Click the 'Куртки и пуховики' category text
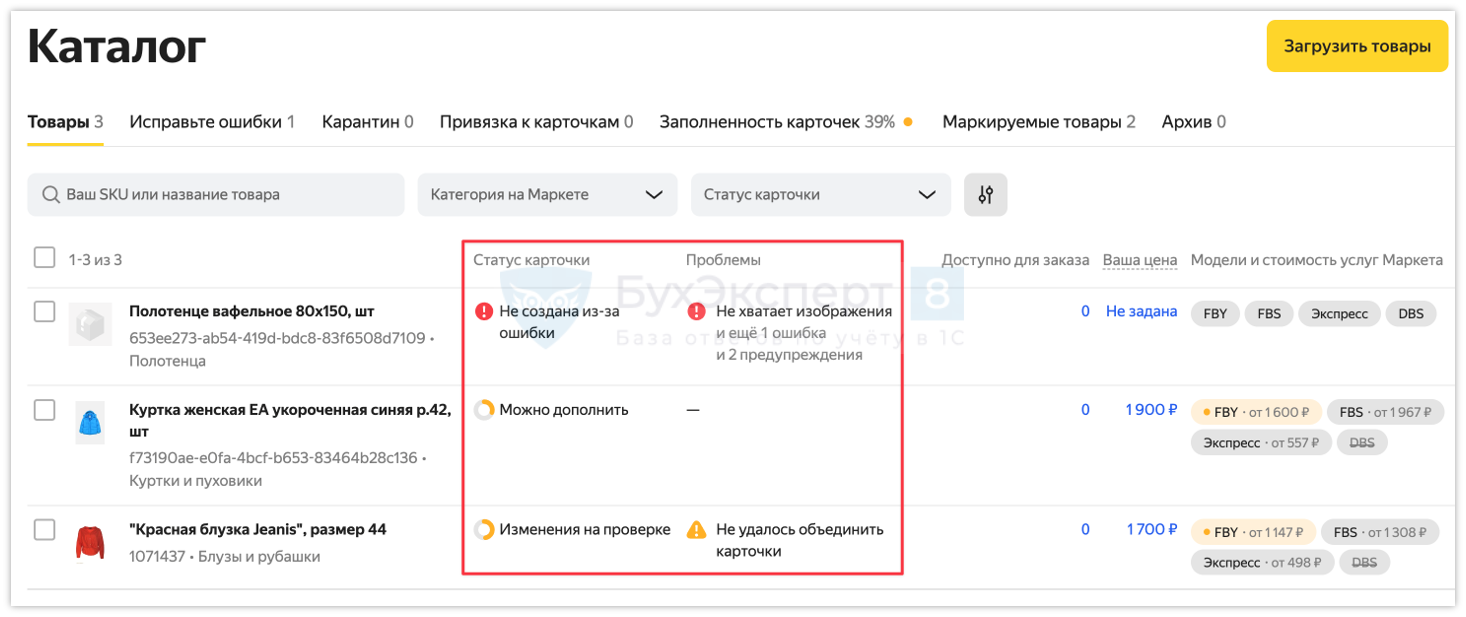1466x617 pixels. [x=196, y=481]
